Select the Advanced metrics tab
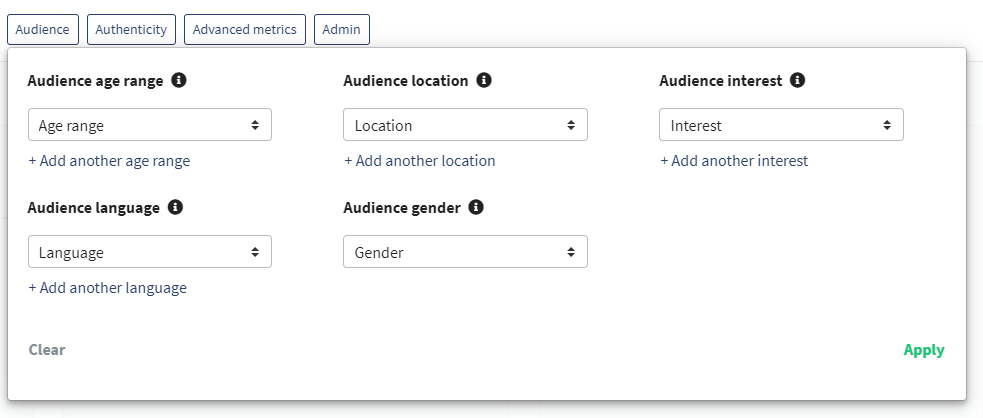This screenshot has width=983, height=418. click(x=245, y=30)
